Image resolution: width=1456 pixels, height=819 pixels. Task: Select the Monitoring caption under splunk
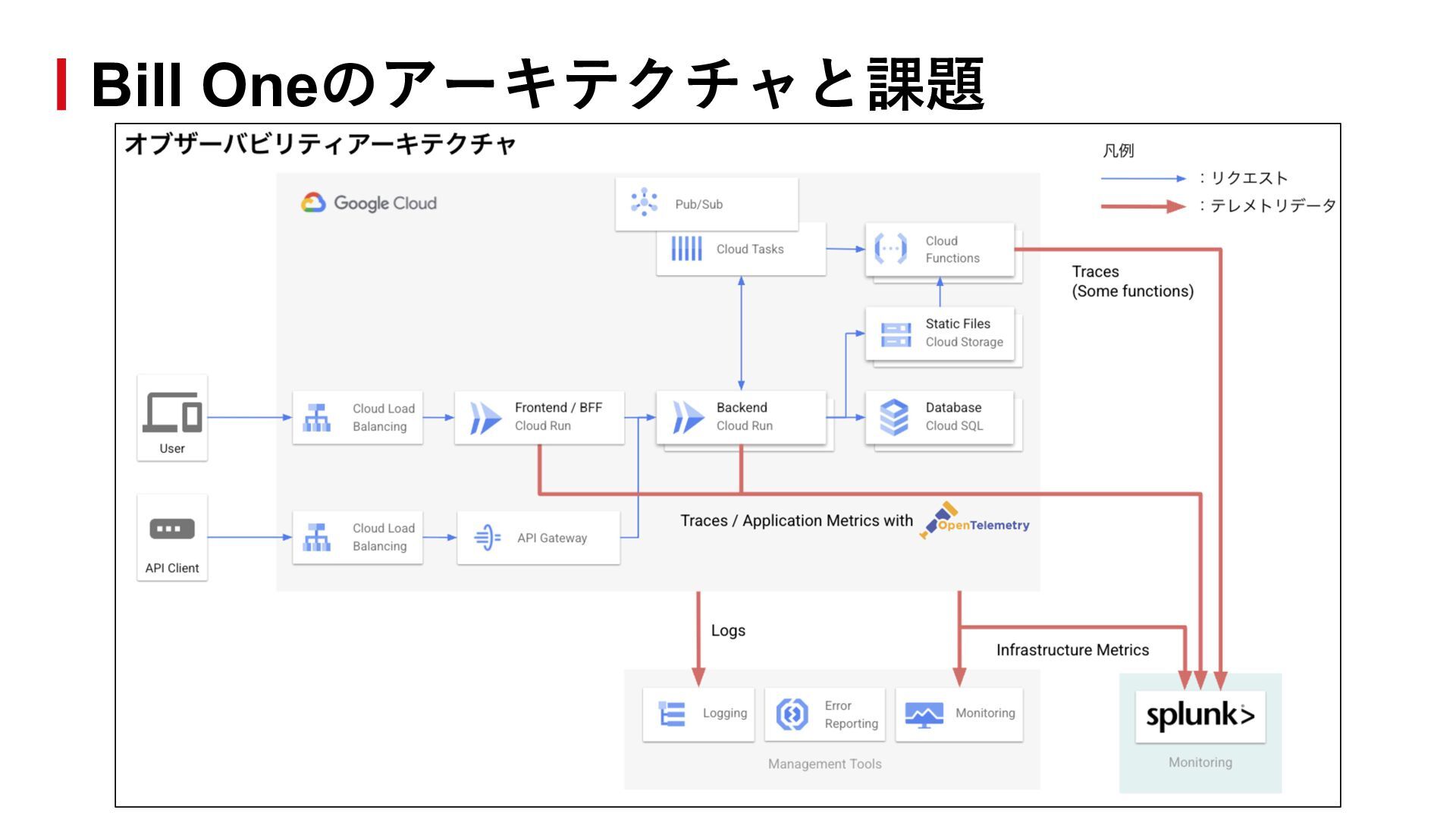[1200, 763]
